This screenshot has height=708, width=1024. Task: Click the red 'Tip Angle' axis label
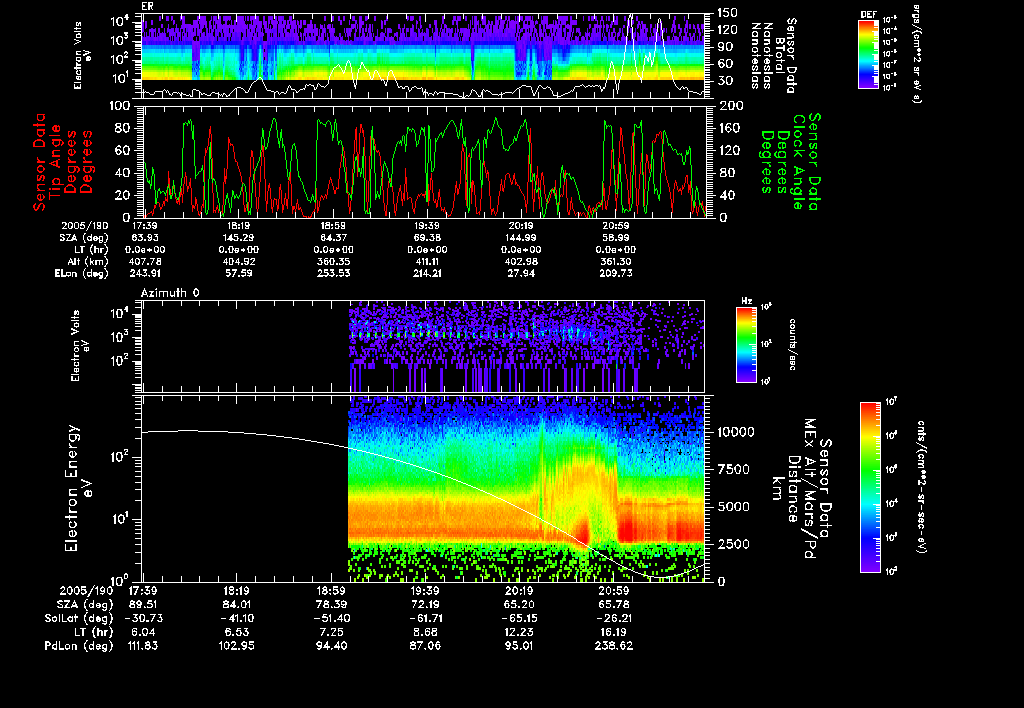[56, 162]
